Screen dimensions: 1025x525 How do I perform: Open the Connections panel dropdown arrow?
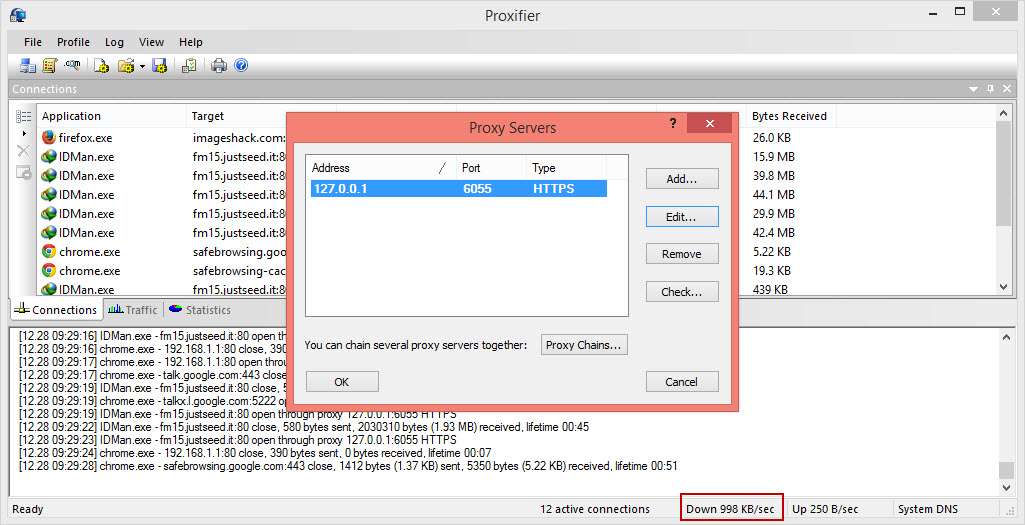coord(974,89)
